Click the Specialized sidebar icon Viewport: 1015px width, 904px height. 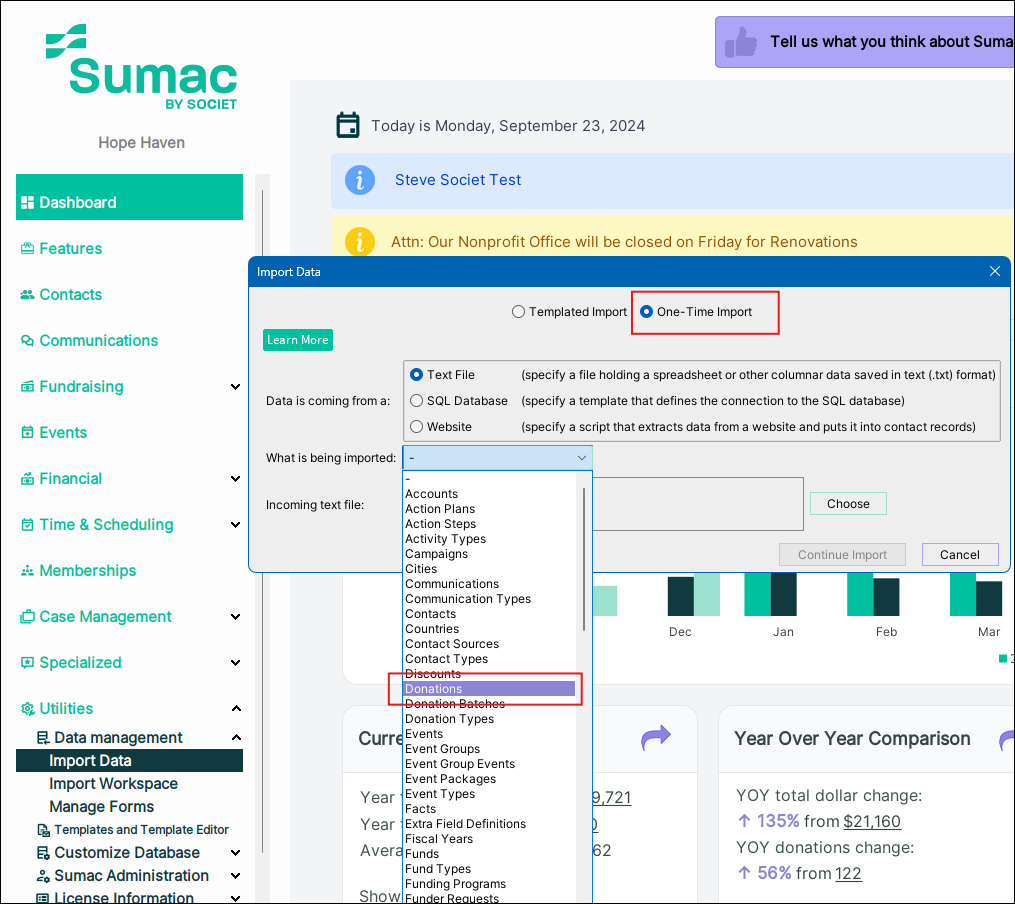27,663
